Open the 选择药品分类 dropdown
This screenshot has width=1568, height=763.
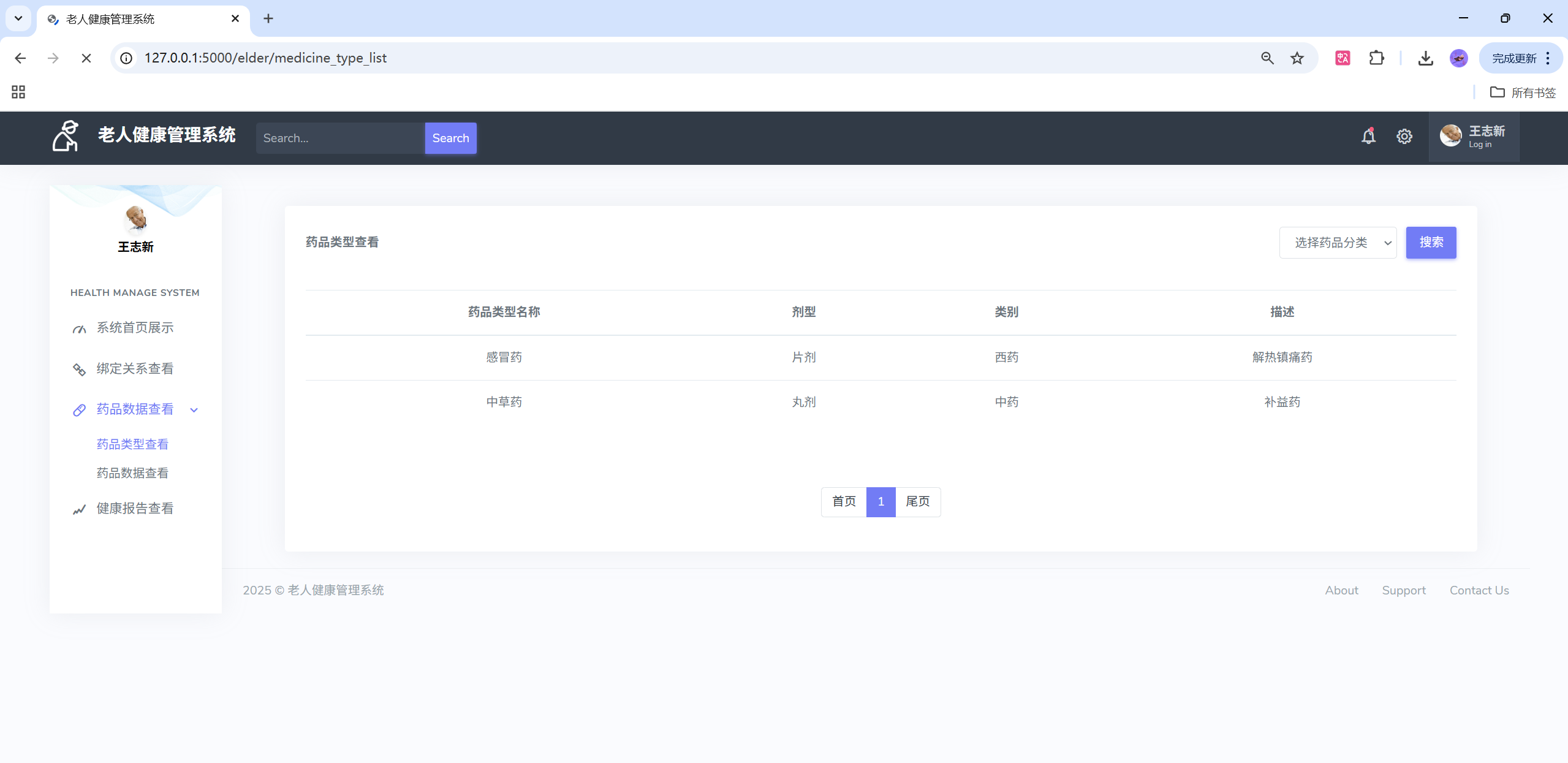1338,243
